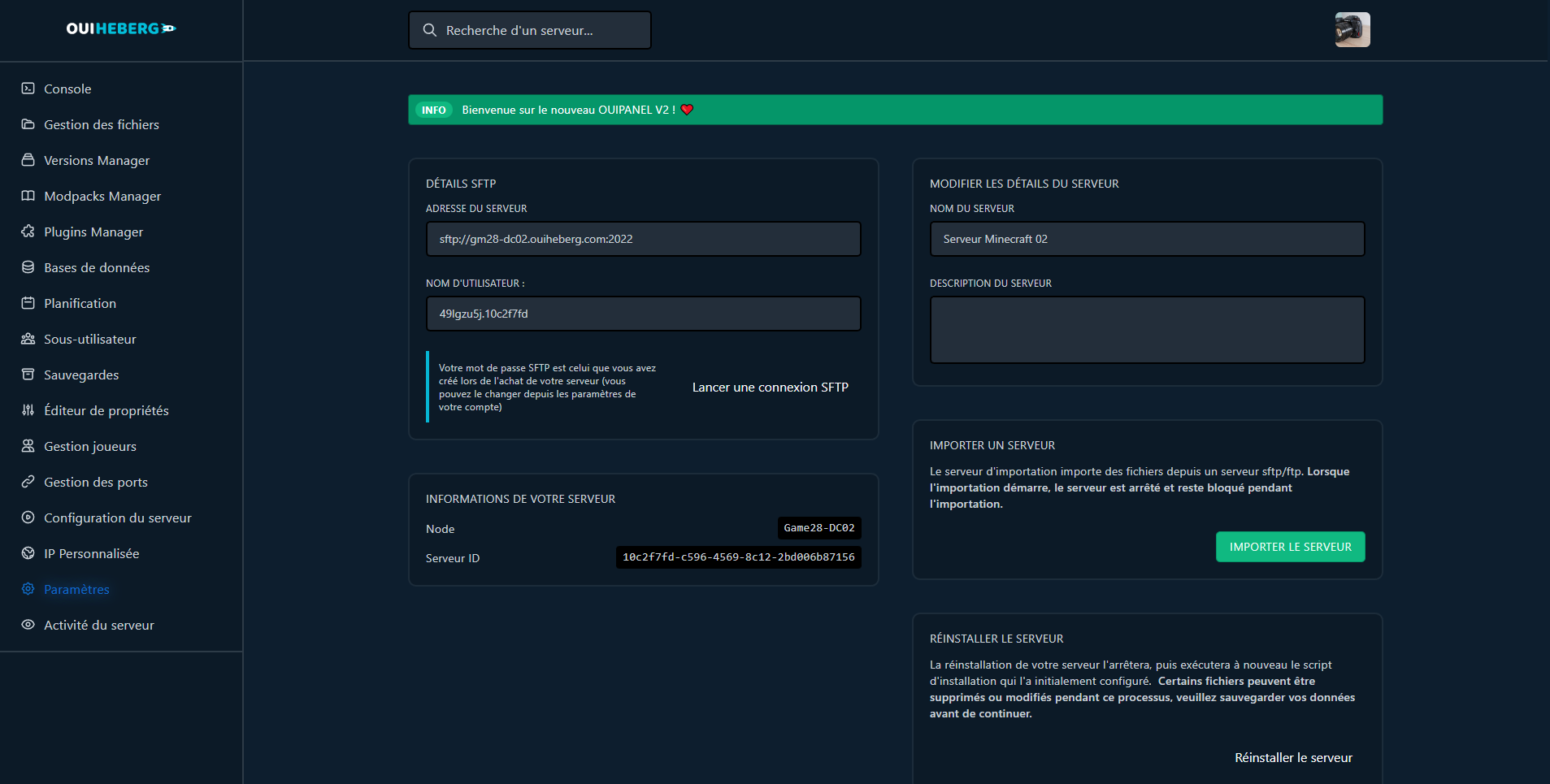Click the SFTP password notice text
Viewport: 1550px width, 784px height.
point(547,388)
